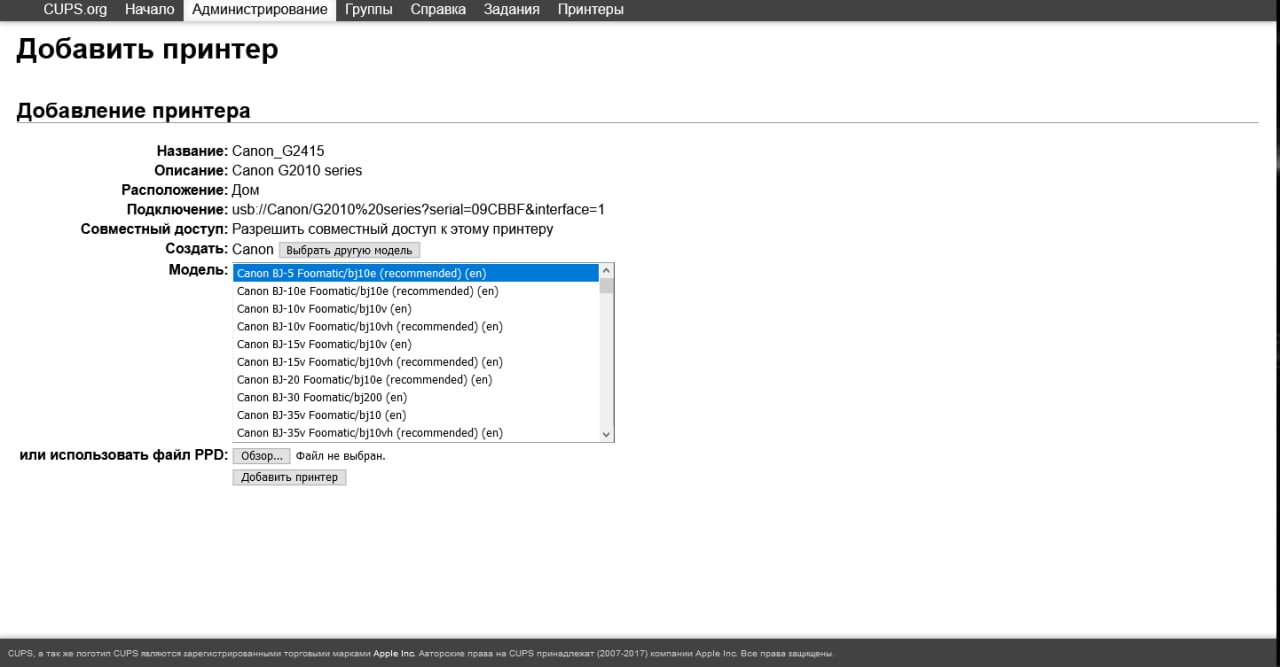Select Canon BJ-15v Foomatic/bj10vh recommended model
1280x667 pixels.
415,362
